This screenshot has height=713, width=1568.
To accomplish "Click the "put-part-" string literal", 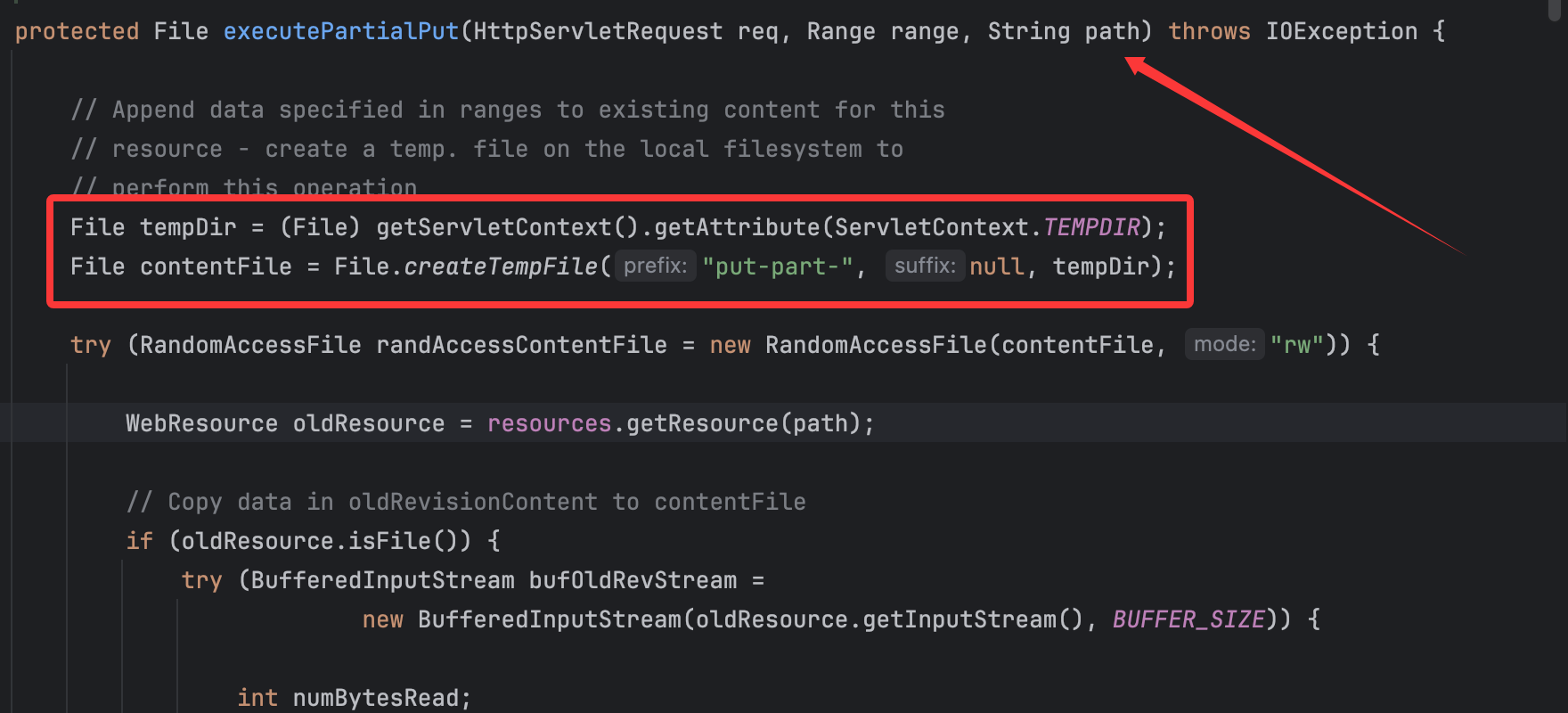I will (778, 266).
